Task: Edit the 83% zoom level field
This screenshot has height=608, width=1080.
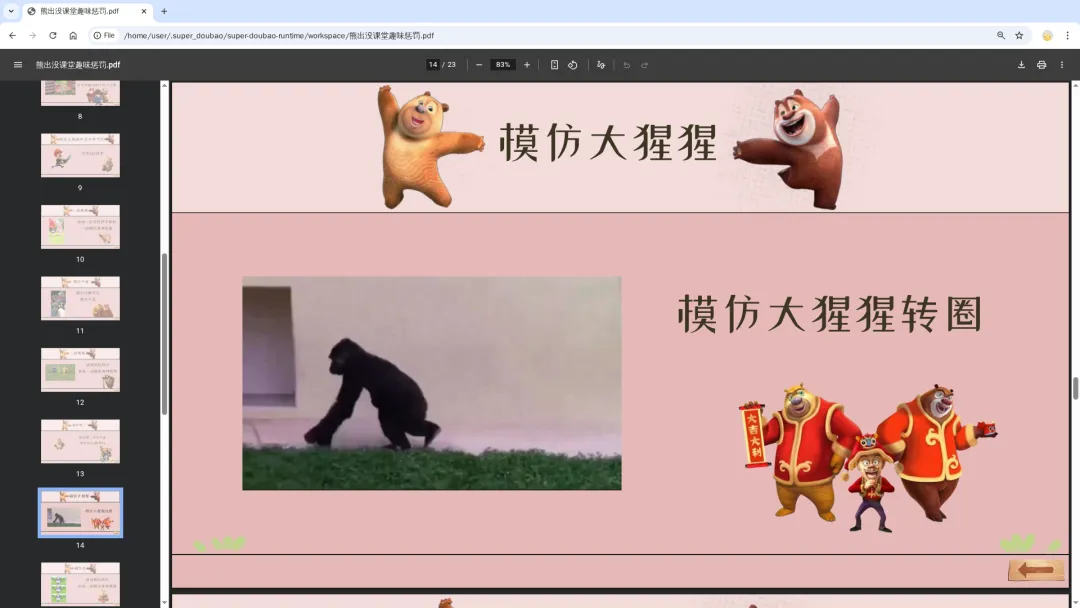Action: point(503,65)
